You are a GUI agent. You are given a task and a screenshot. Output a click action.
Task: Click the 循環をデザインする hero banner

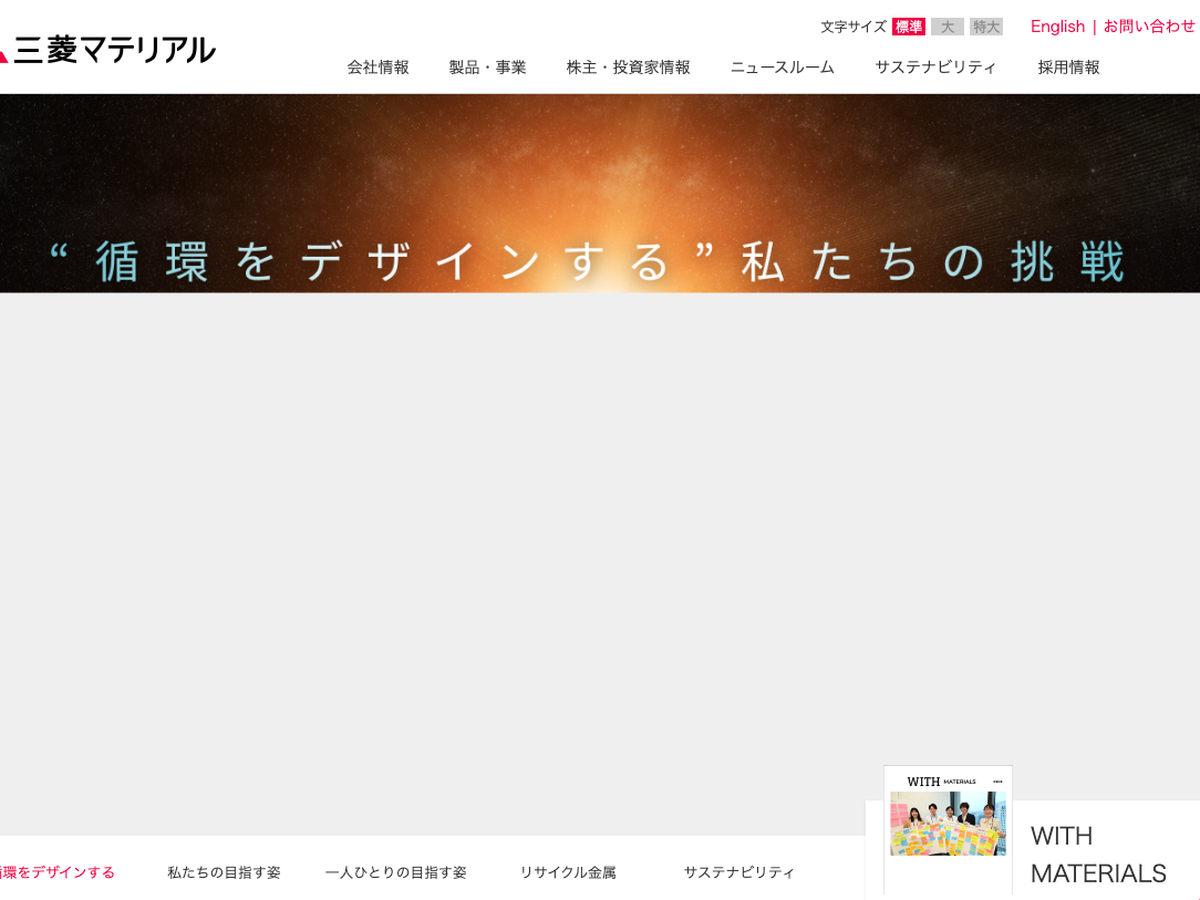(600, 193)
